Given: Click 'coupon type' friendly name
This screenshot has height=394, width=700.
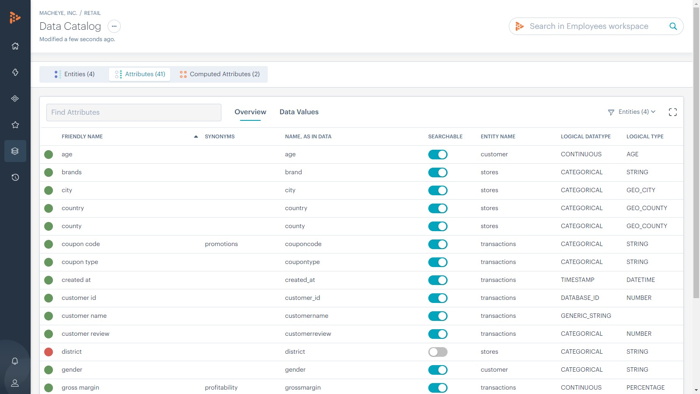Looking at the screenshot, I should 79,262.
